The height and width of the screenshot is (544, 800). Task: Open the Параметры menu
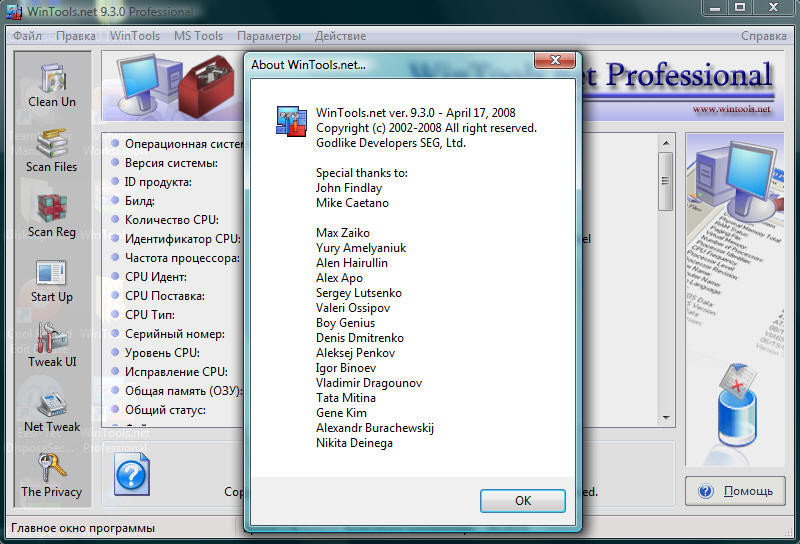(x=269, y=36)
